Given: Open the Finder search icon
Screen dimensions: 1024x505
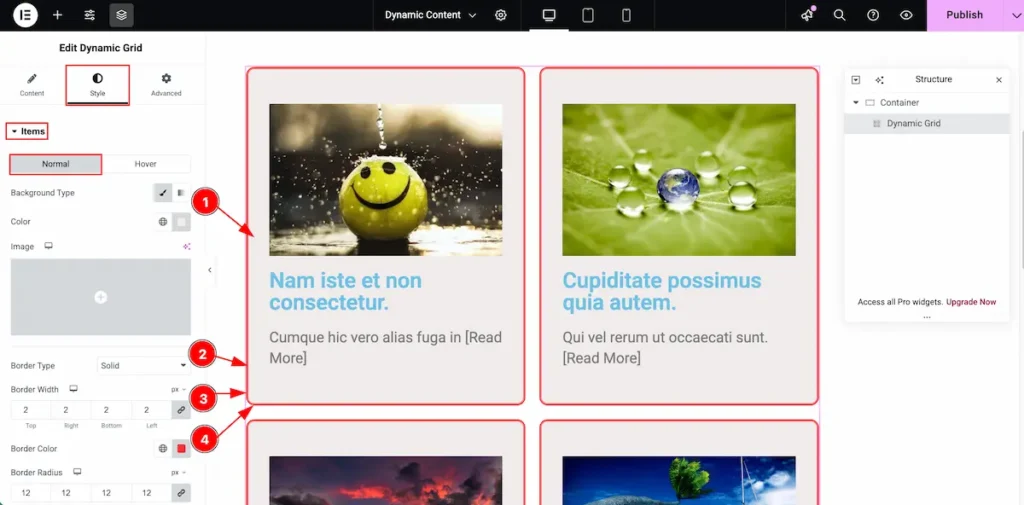Looking at the screenshot, I should click(840, 15).
